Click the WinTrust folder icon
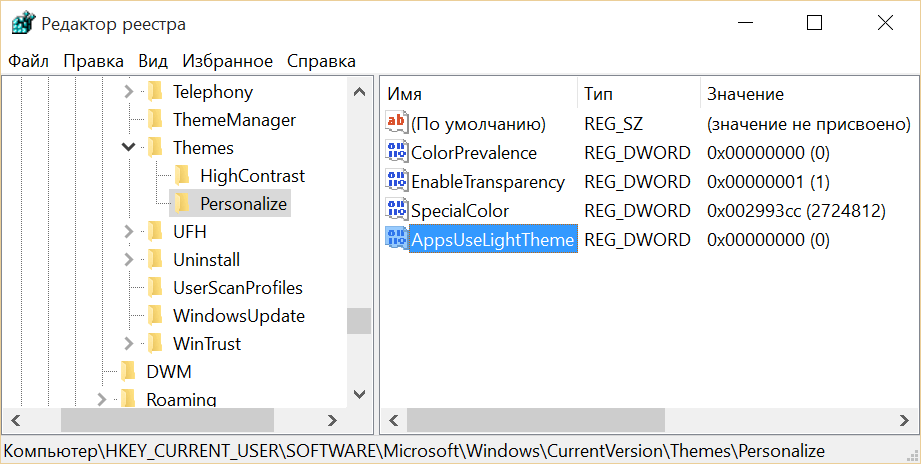The width and height of the screenshot is (921, 464). [x=155, y=343]
